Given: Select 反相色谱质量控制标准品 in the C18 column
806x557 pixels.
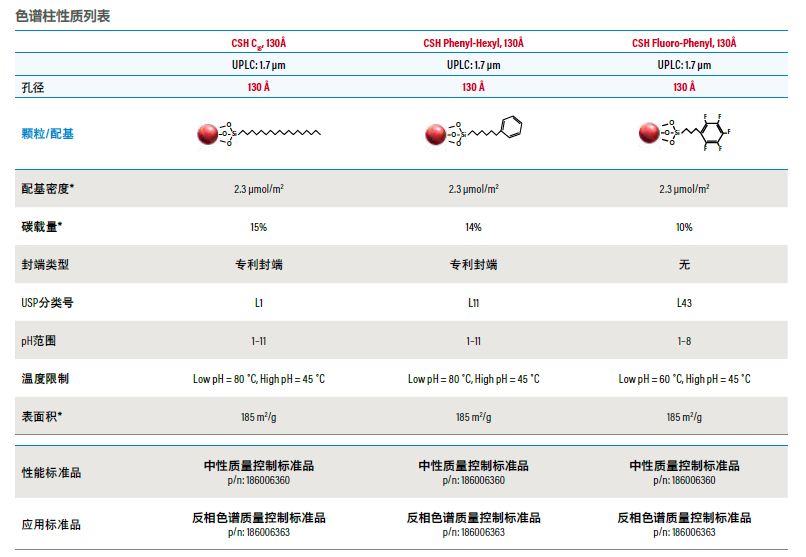Looking at the screenshot, I should point(259,517).
